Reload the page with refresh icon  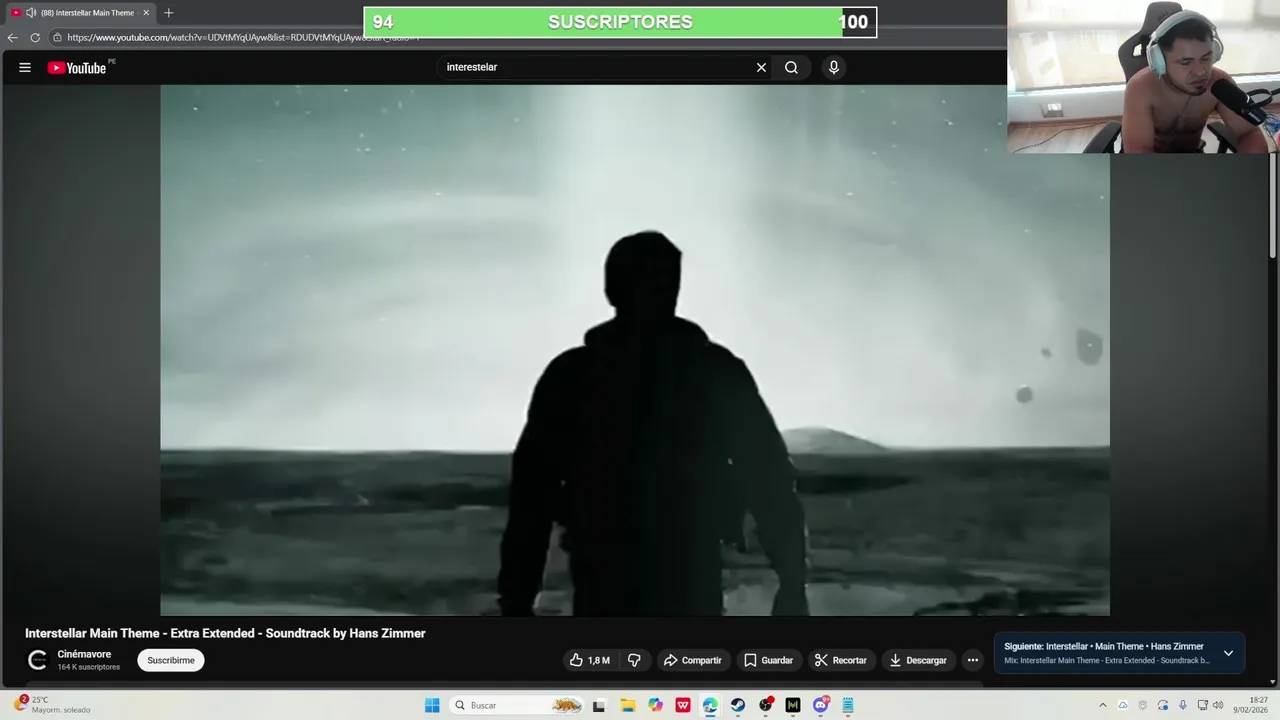tap(35, 37)
